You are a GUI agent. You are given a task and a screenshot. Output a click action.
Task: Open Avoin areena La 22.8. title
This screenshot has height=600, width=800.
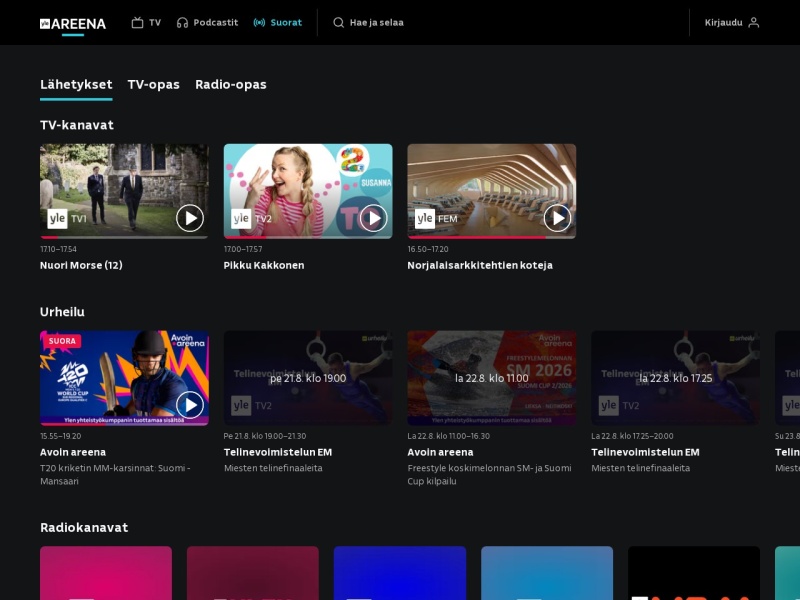click(440, 452)
